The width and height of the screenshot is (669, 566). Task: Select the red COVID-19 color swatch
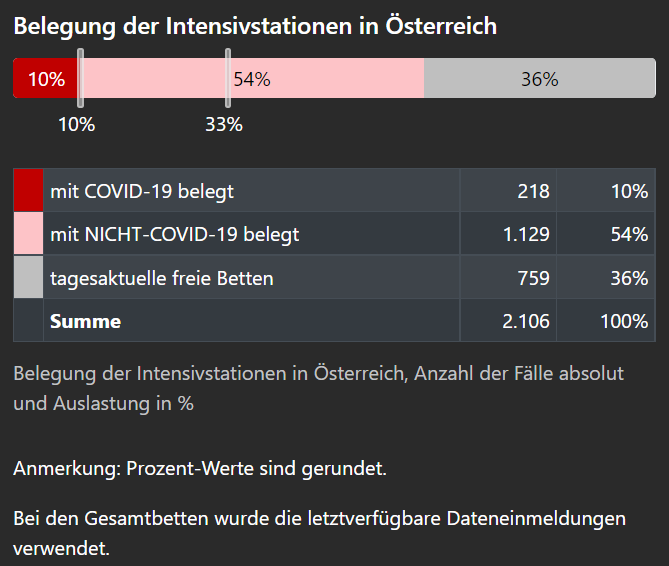29,190
